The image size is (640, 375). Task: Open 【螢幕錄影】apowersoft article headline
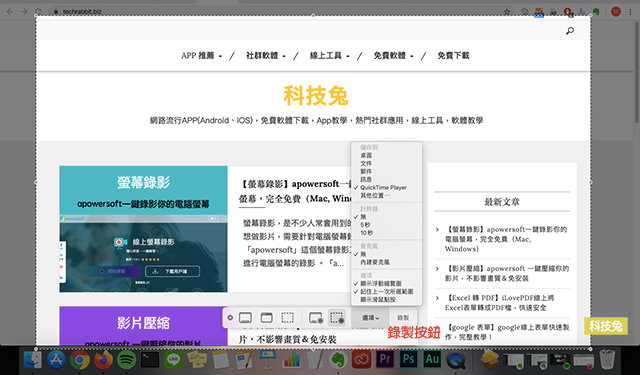tap(295, 191)
